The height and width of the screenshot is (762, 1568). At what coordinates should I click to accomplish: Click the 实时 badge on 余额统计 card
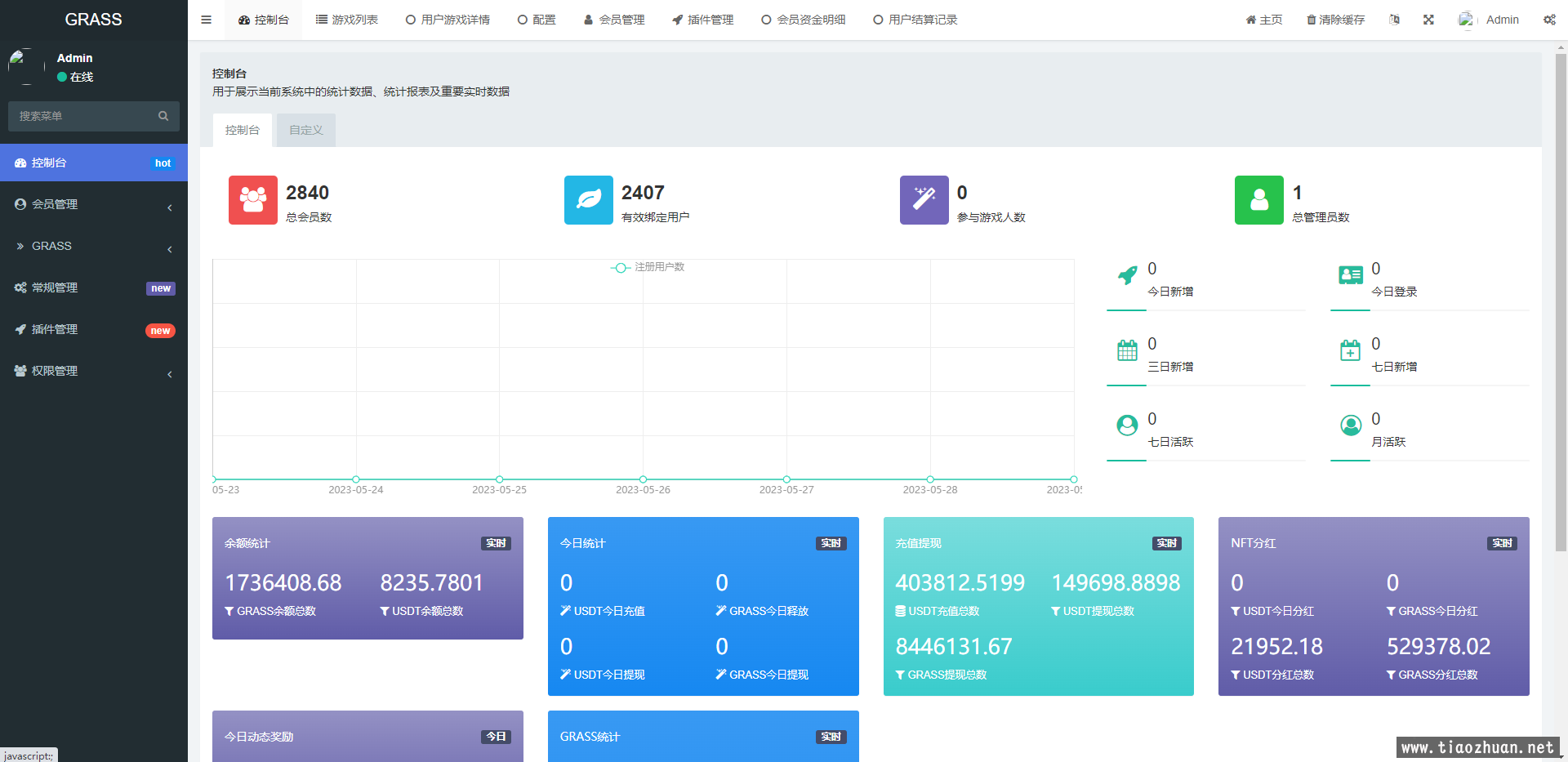pos(496,543)
